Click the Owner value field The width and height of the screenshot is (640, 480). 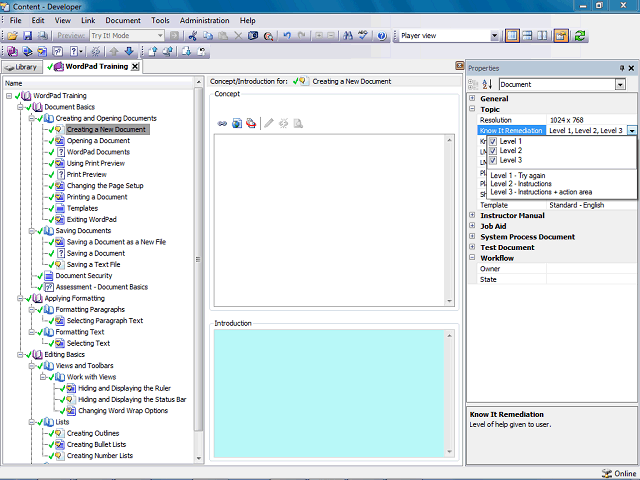pyautogui.click(x=591, y=269)
